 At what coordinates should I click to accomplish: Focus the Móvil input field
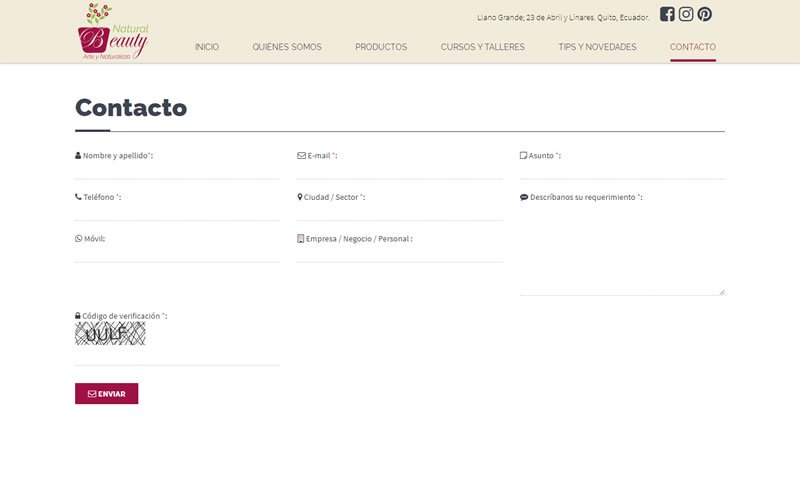click(177, 253)
